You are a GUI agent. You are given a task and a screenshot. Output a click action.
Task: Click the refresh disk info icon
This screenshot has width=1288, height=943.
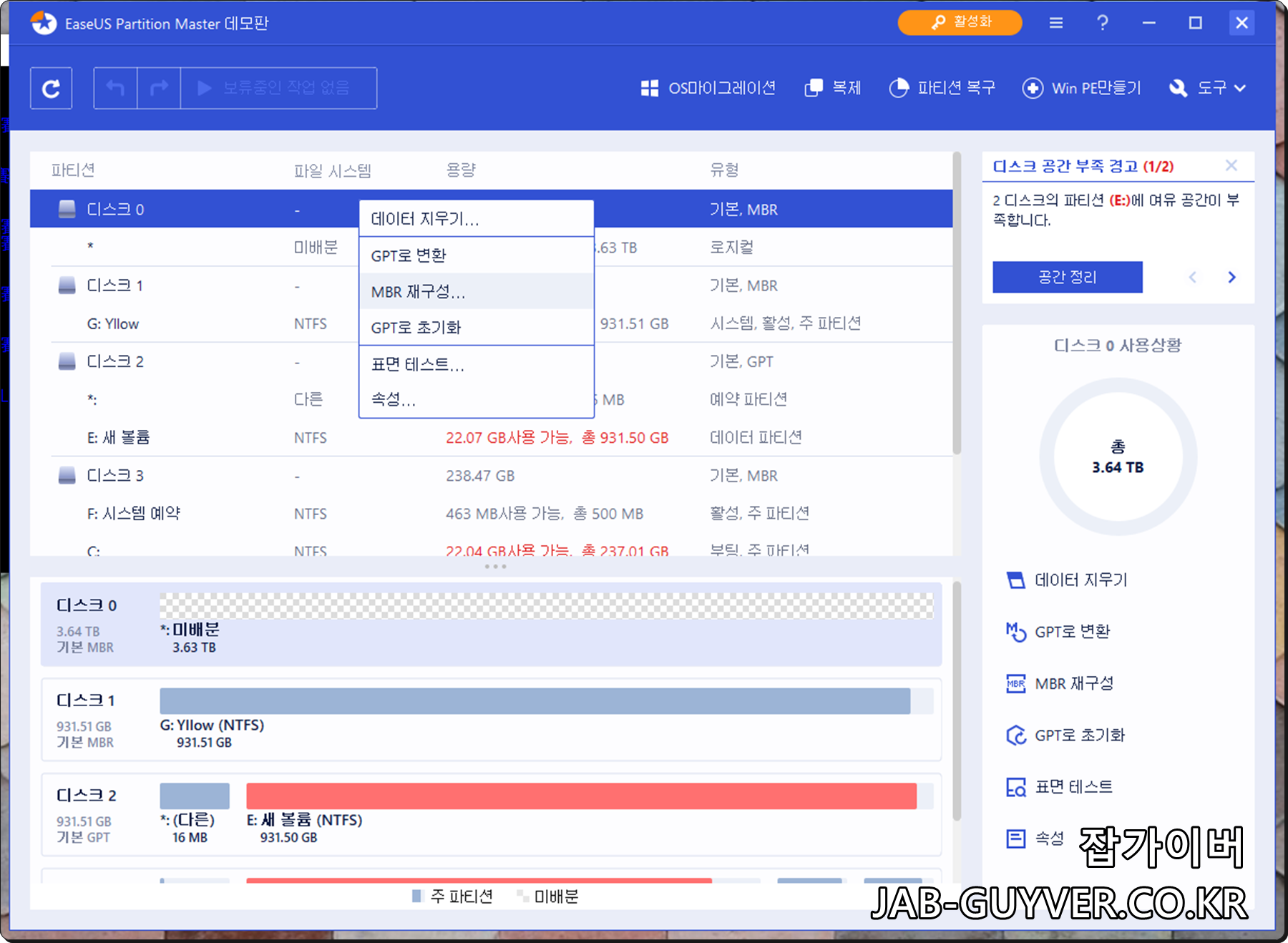tap(51, 89)
